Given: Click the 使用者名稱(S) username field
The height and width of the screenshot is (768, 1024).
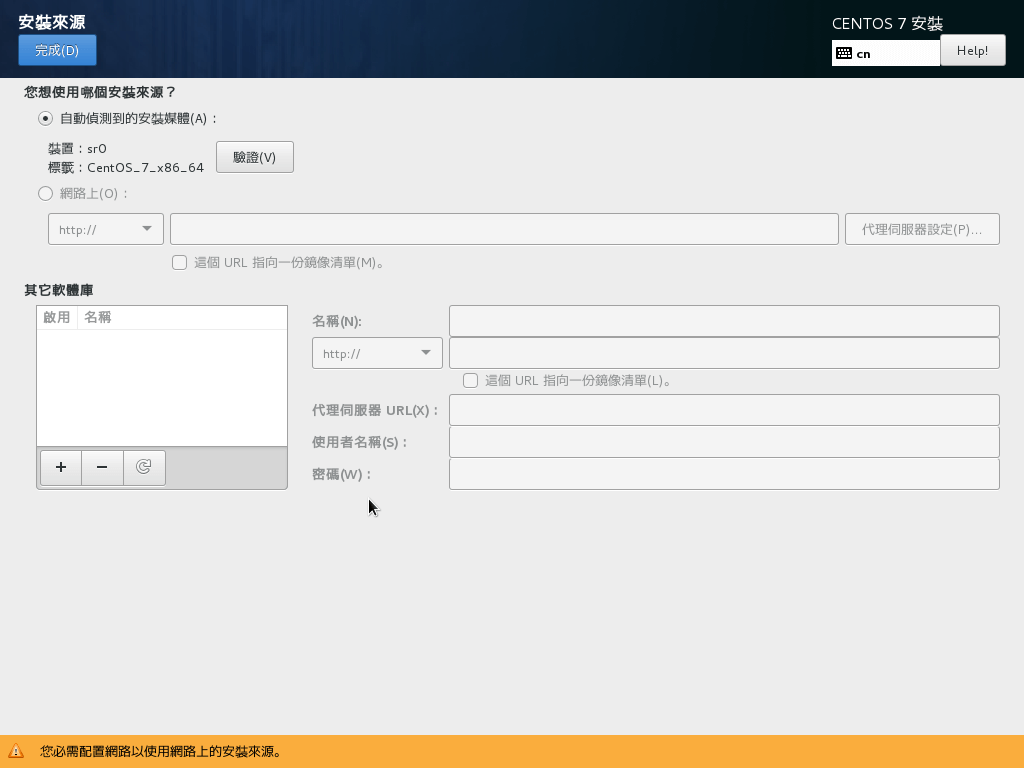Looking at the screenshot, I should pyautogui.click(x=724, y=442).
